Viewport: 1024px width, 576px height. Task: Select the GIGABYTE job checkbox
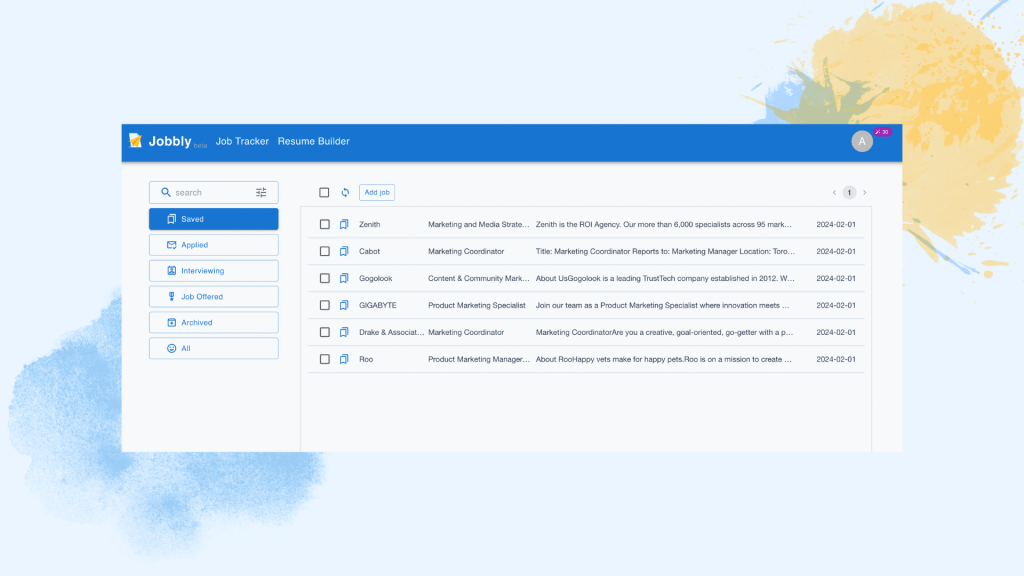324,305
